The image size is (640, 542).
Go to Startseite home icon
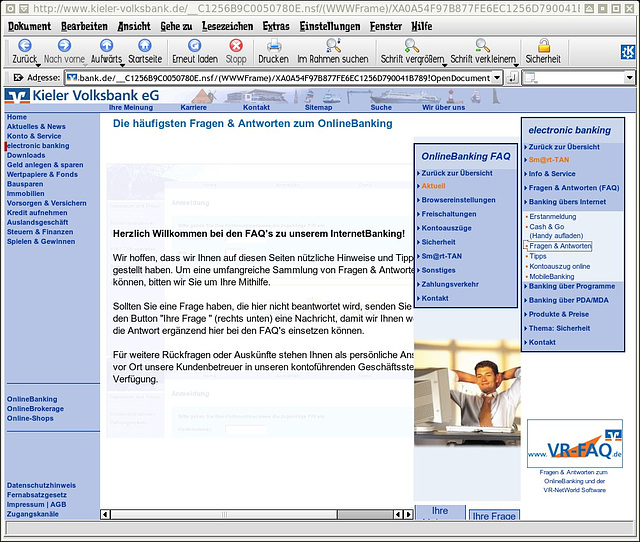click(144, 46)
